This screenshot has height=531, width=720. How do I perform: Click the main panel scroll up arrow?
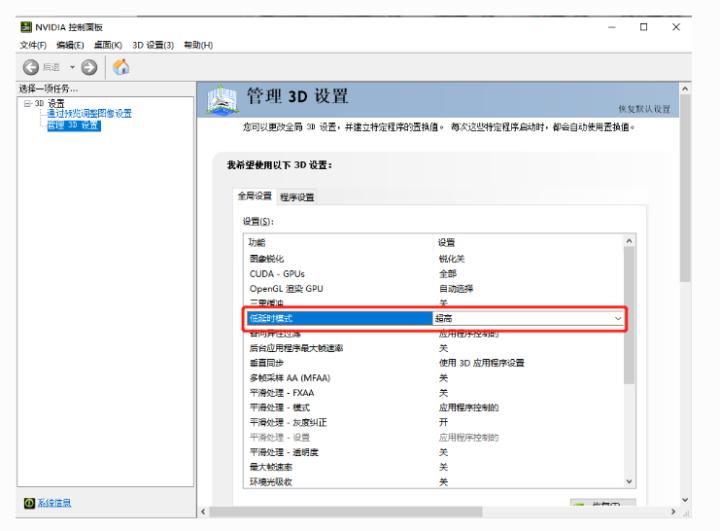(685, 89)
